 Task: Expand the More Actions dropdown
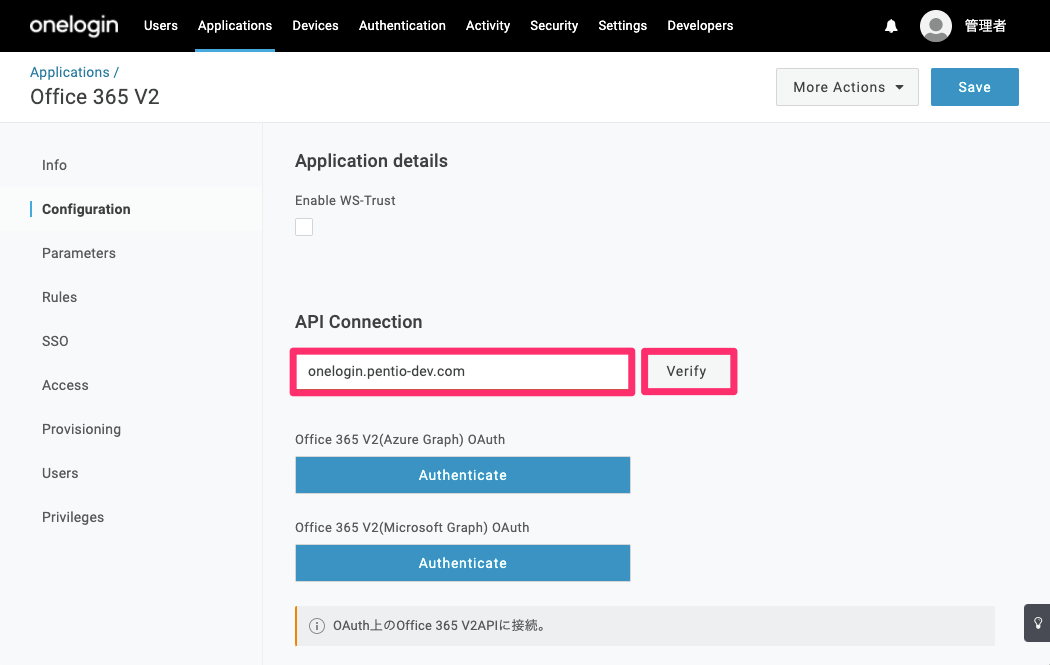847,87
